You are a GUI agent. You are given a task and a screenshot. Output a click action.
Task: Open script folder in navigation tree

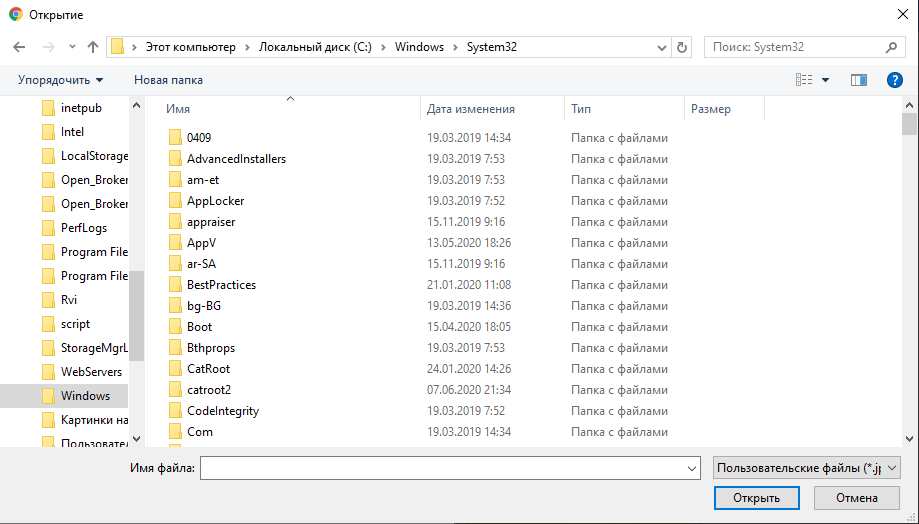coord(75,324)
